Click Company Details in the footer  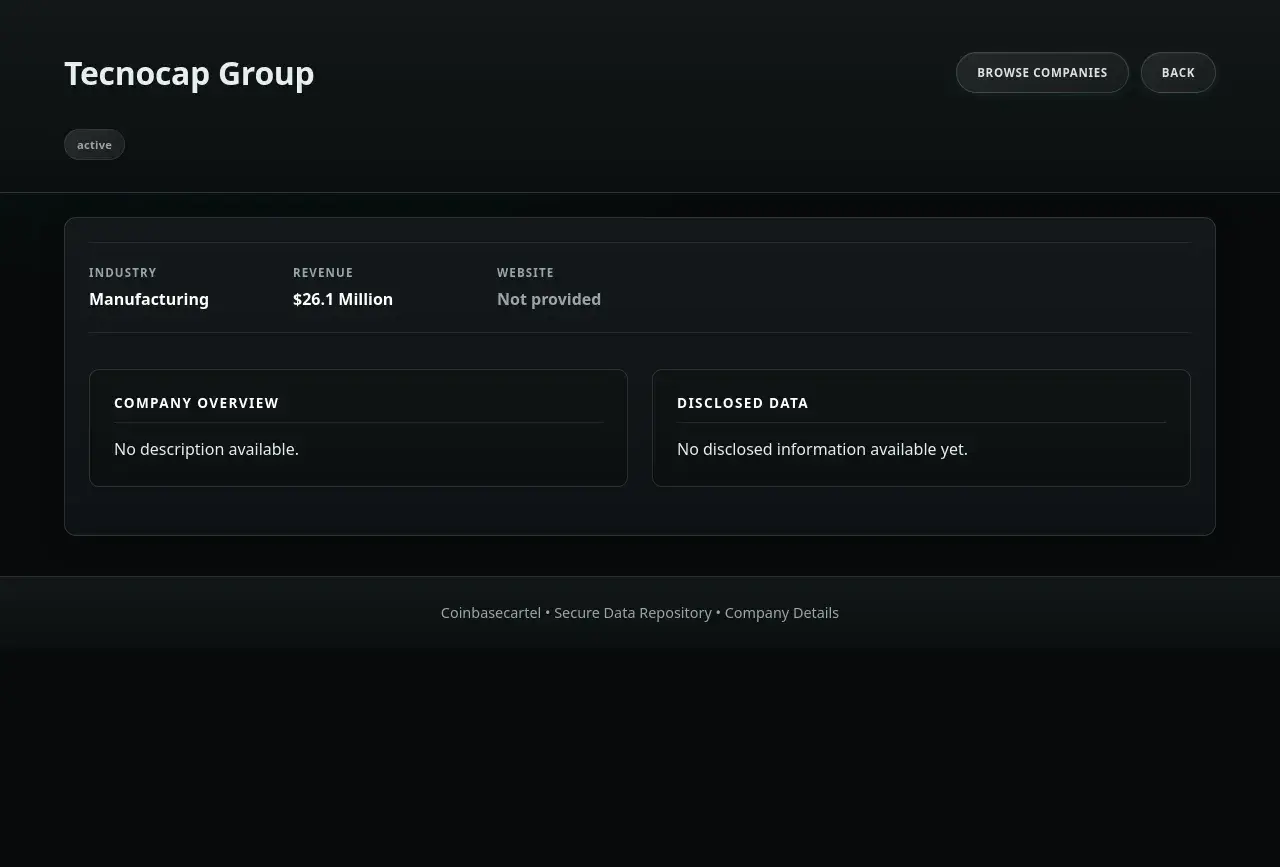(782, 613)
